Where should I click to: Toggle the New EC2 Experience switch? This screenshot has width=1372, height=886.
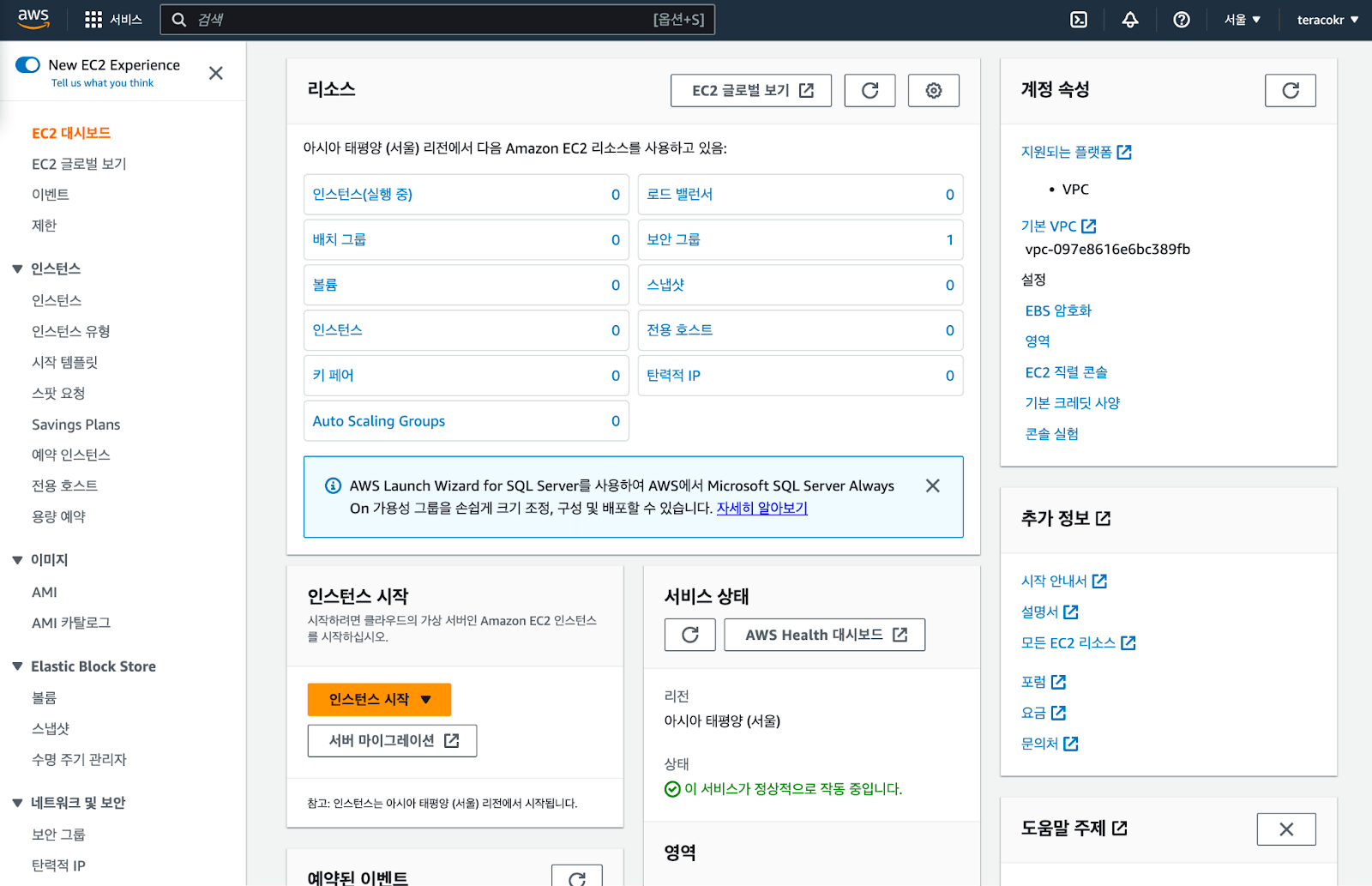[28, 65]
